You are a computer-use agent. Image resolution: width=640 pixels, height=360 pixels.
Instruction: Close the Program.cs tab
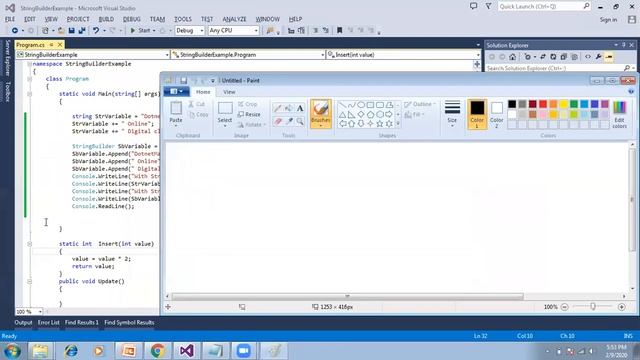tap(60, 44)
